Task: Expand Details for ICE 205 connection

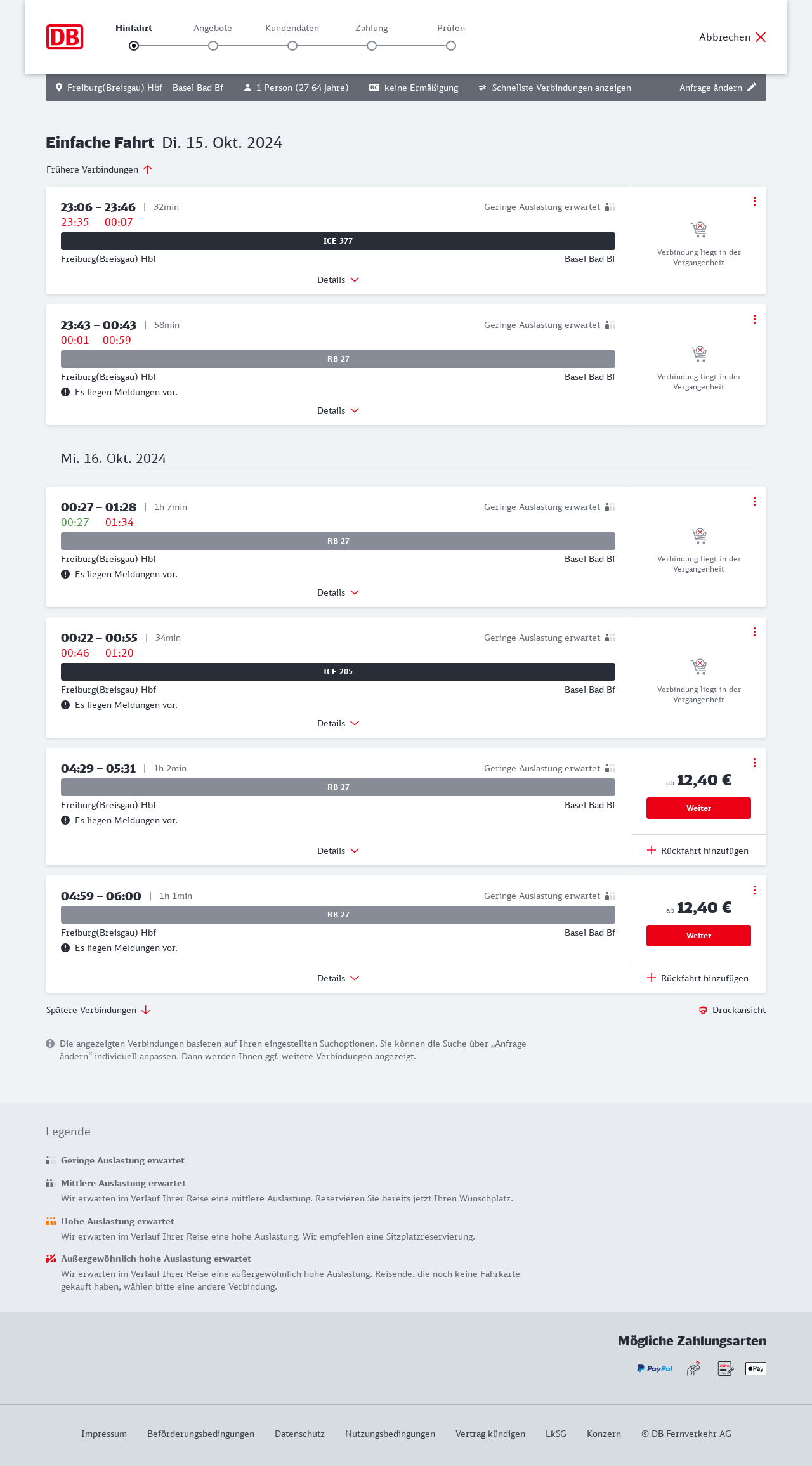Action: click(x=338, y=723)
